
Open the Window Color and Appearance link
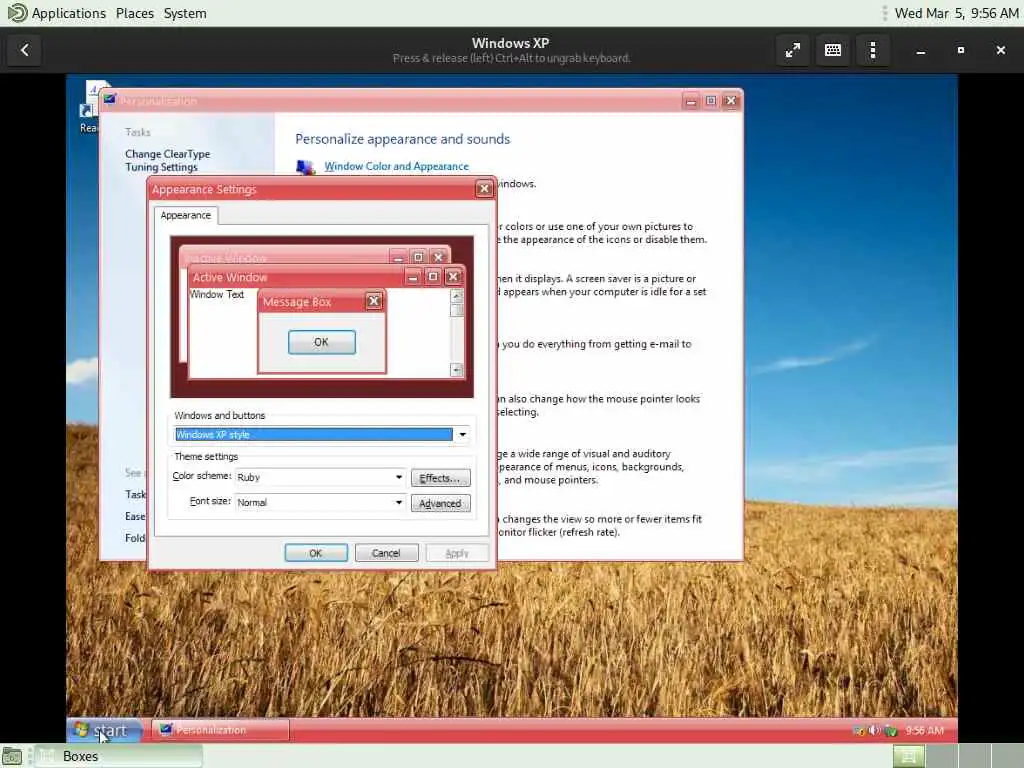pos(396,167)
